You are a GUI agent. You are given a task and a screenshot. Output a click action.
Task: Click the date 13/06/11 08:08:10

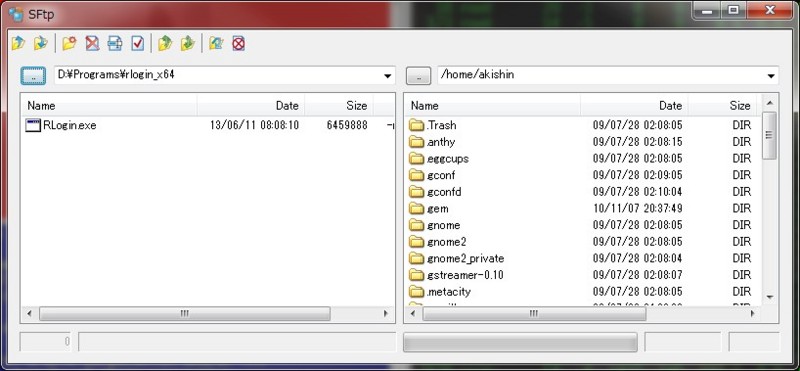(x=255, y=125)
